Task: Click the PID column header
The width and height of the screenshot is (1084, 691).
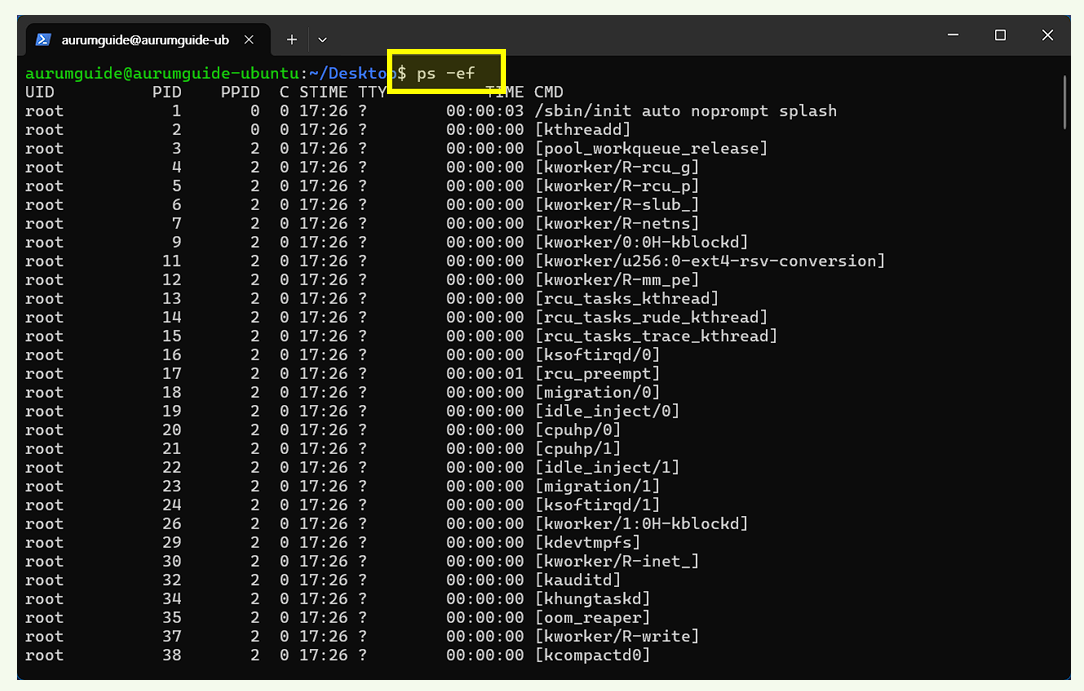Action: [167, 92]
